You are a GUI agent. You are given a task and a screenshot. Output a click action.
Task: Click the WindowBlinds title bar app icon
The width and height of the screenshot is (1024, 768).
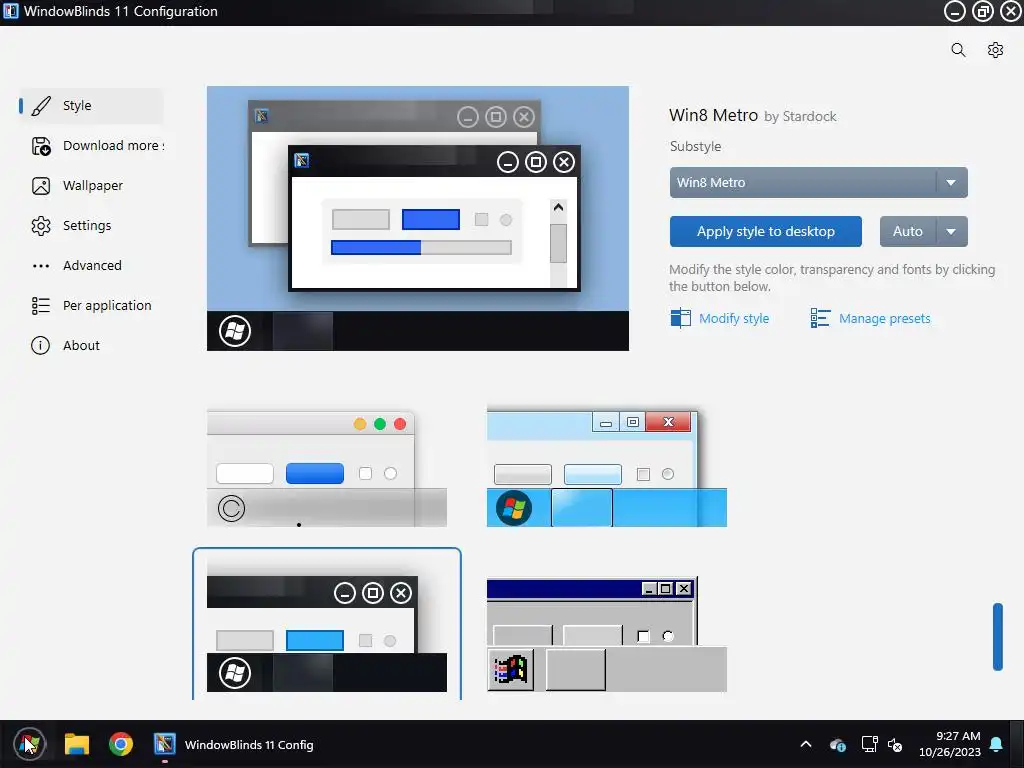tap(11, 11)
